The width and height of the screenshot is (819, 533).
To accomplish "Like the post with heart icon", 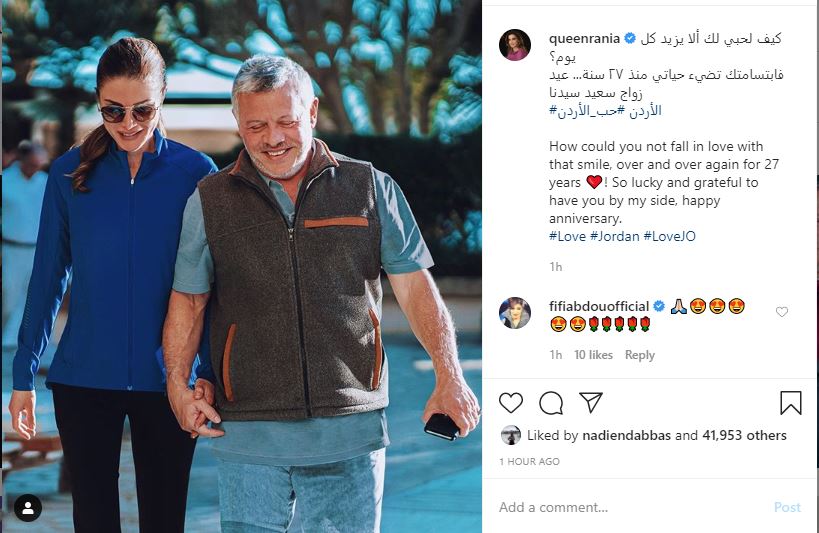I will 510,403.
